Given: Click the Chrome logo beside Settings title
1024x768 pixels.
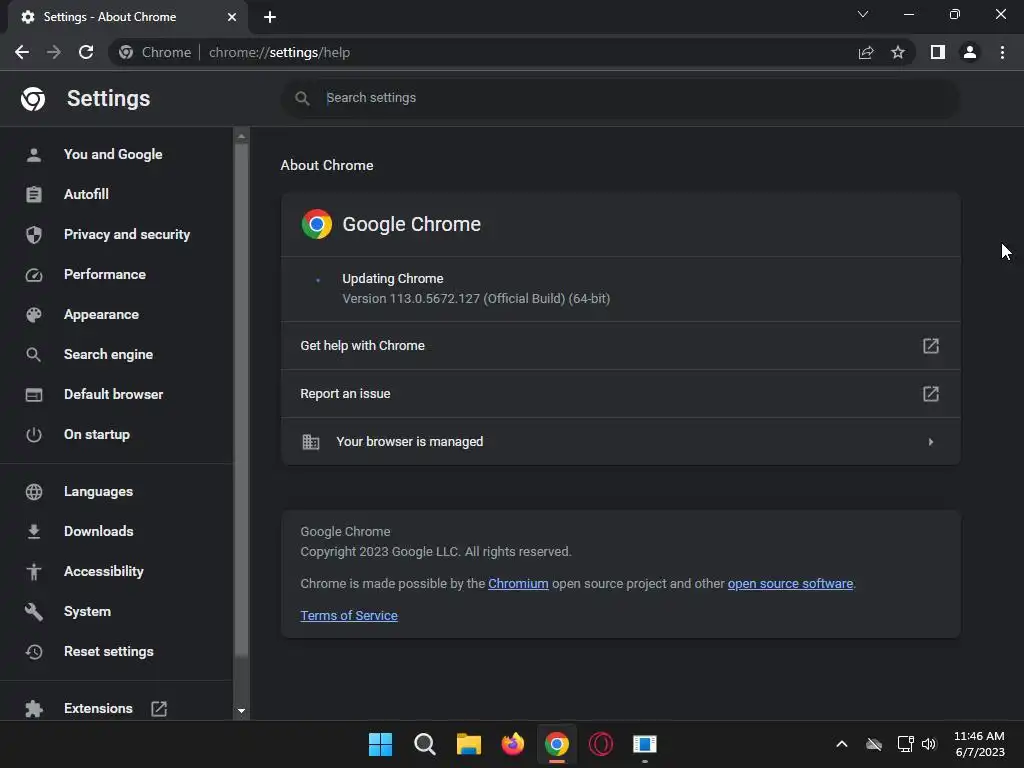Looking at the screenshot, I should pos(33,99).
